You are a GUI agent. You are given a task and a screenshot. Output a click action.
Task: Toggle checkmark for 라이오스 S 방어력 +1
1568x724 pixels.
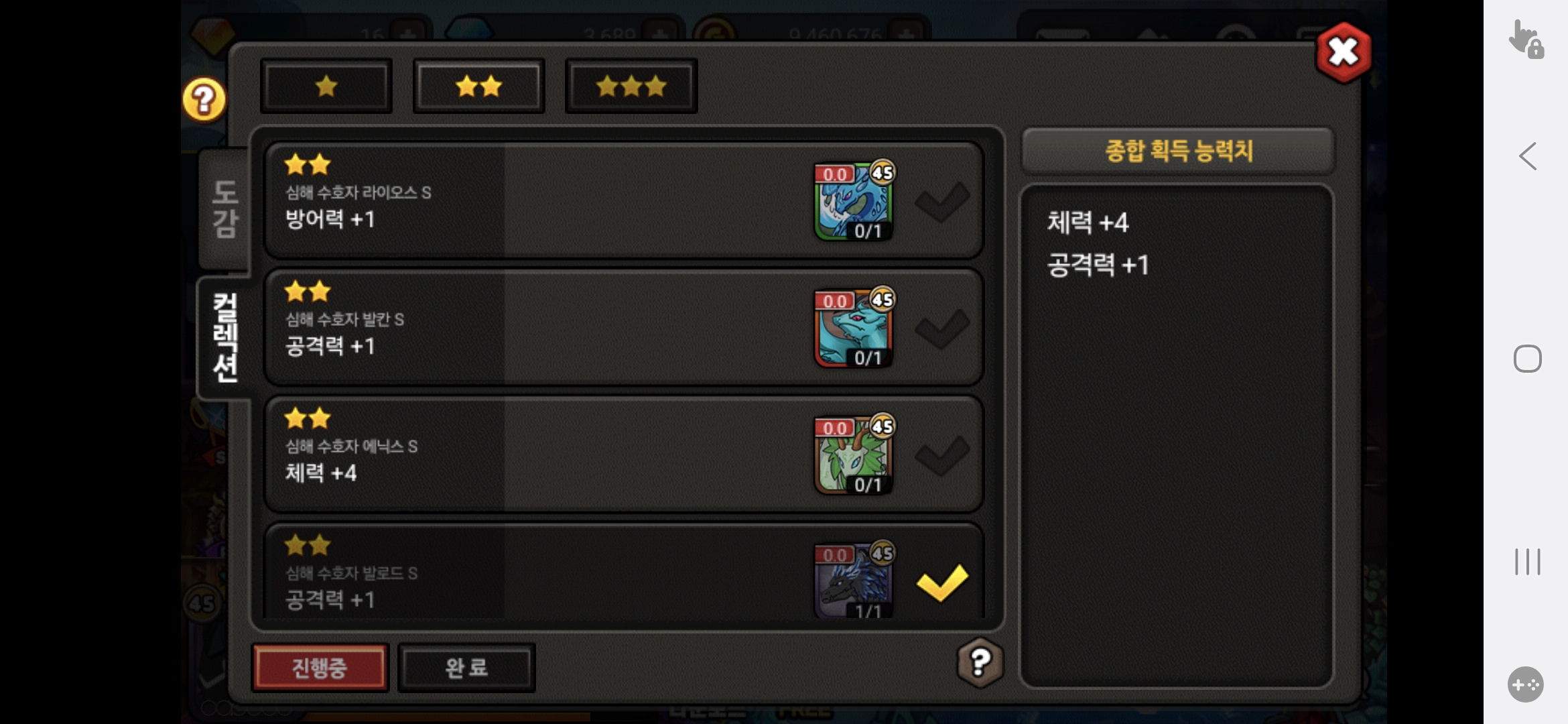click(x=941, y=201)
